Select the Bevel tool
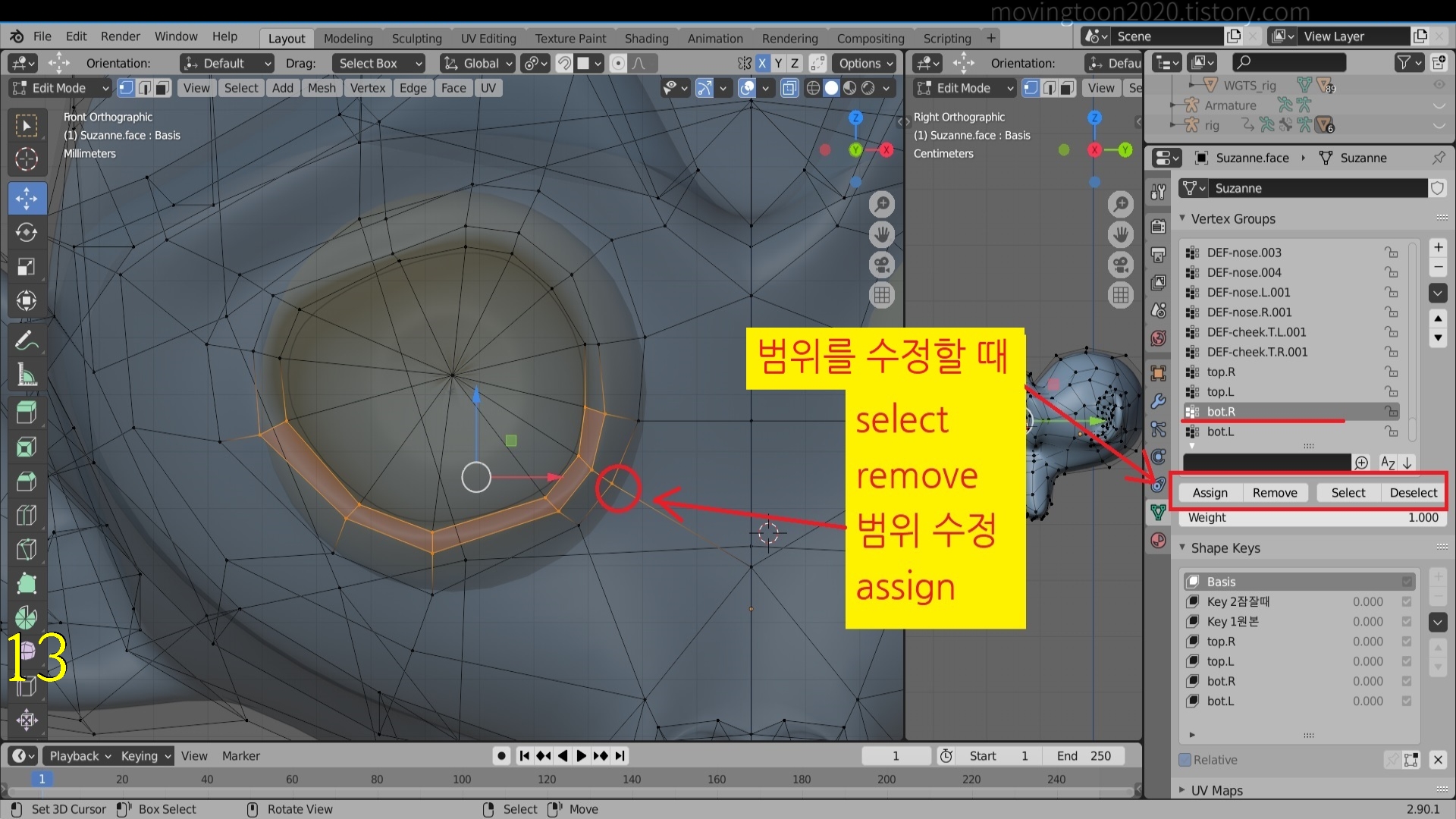The image size is (1456, 819). click(27, 481)
